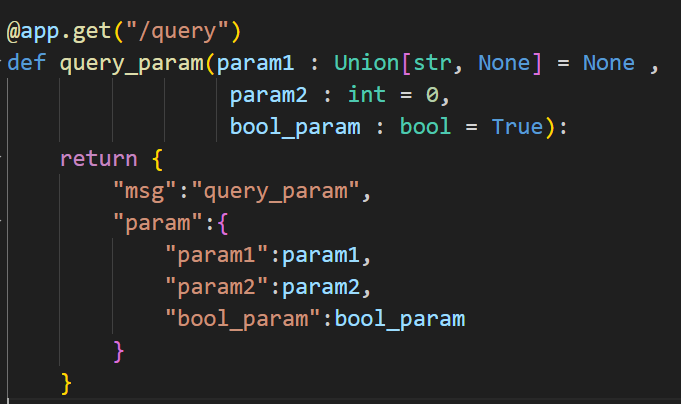Screen dimensions: 681x404
Task: Click the def keyword
Action: (x=26, y=63)
